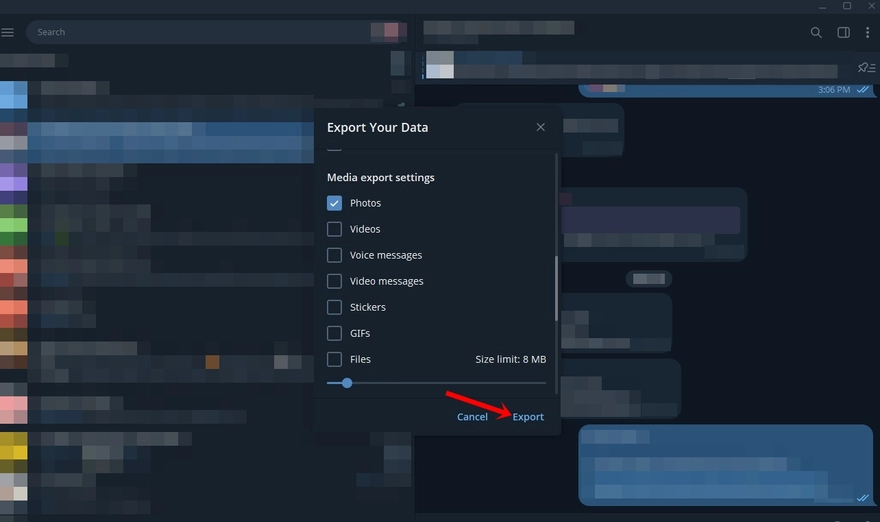The height and width of the screenshot is (522, 880).
Task: Close the Export Your Data dialog
Action: tap(541, 127)
